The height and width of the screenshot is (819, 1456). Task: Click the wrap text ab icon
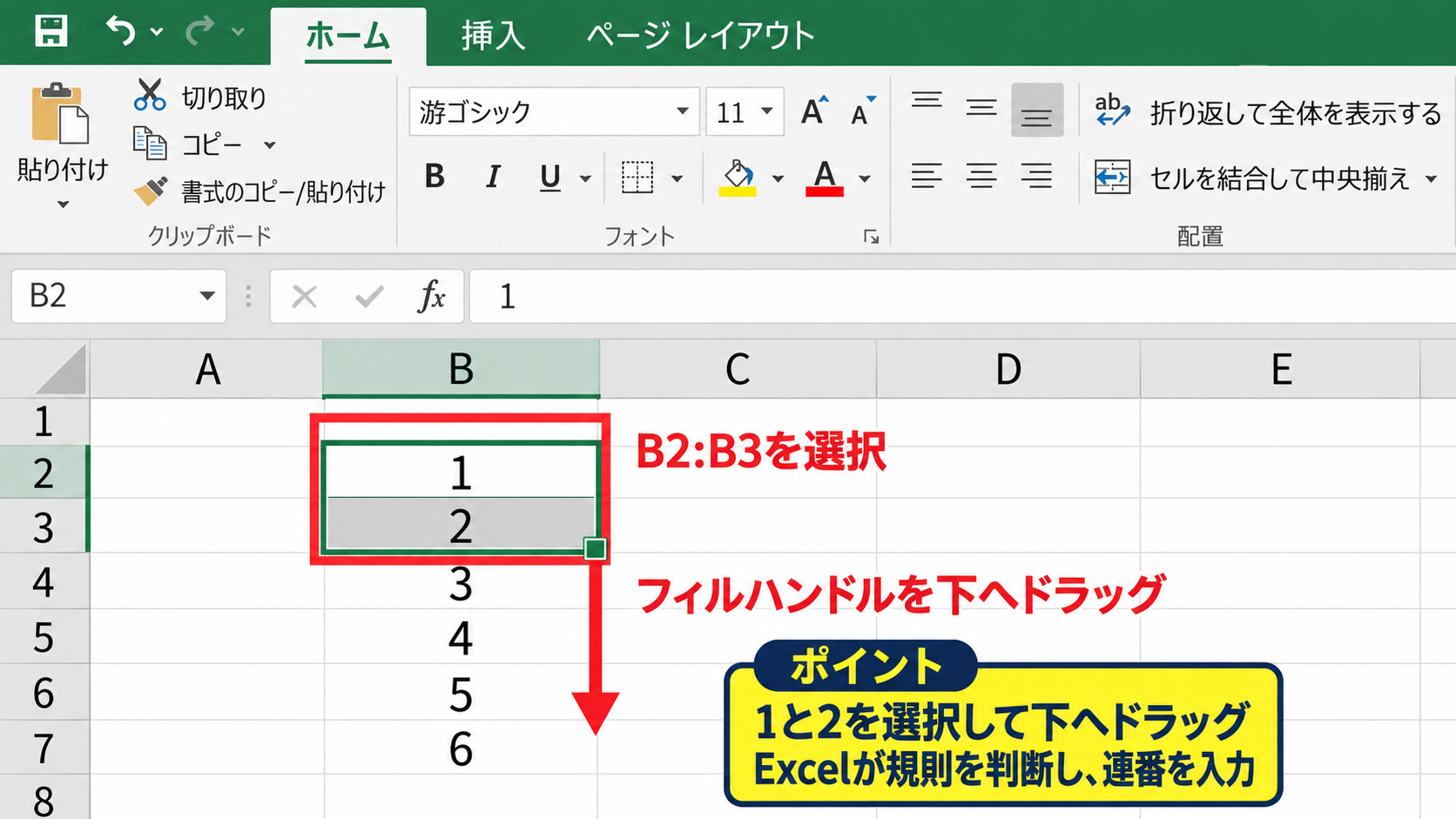(x=1112, y=111)
